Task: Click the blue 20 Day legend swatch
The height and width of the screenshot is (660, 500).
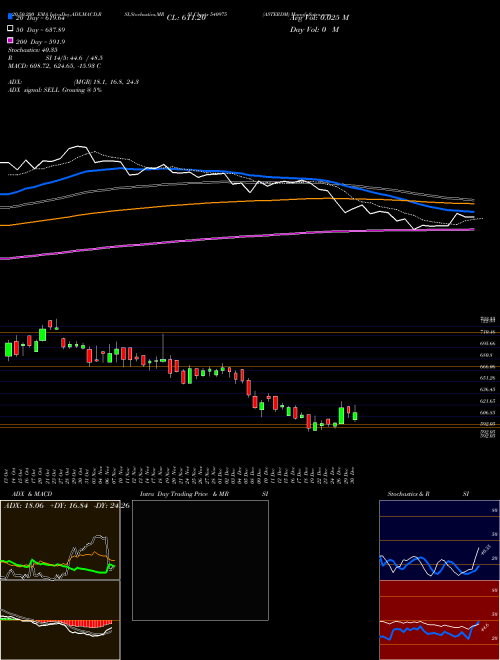Action: click(11, 16)
